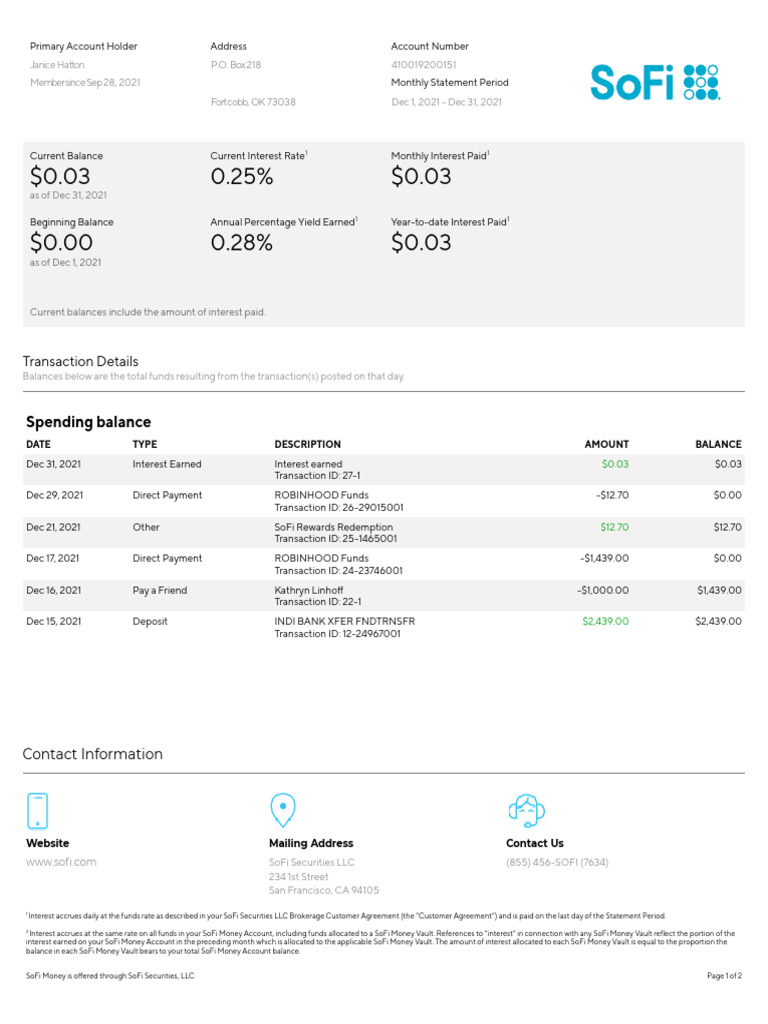Click Kathryn Linhoff description
768x1024 pixels.
click(309, 590)
